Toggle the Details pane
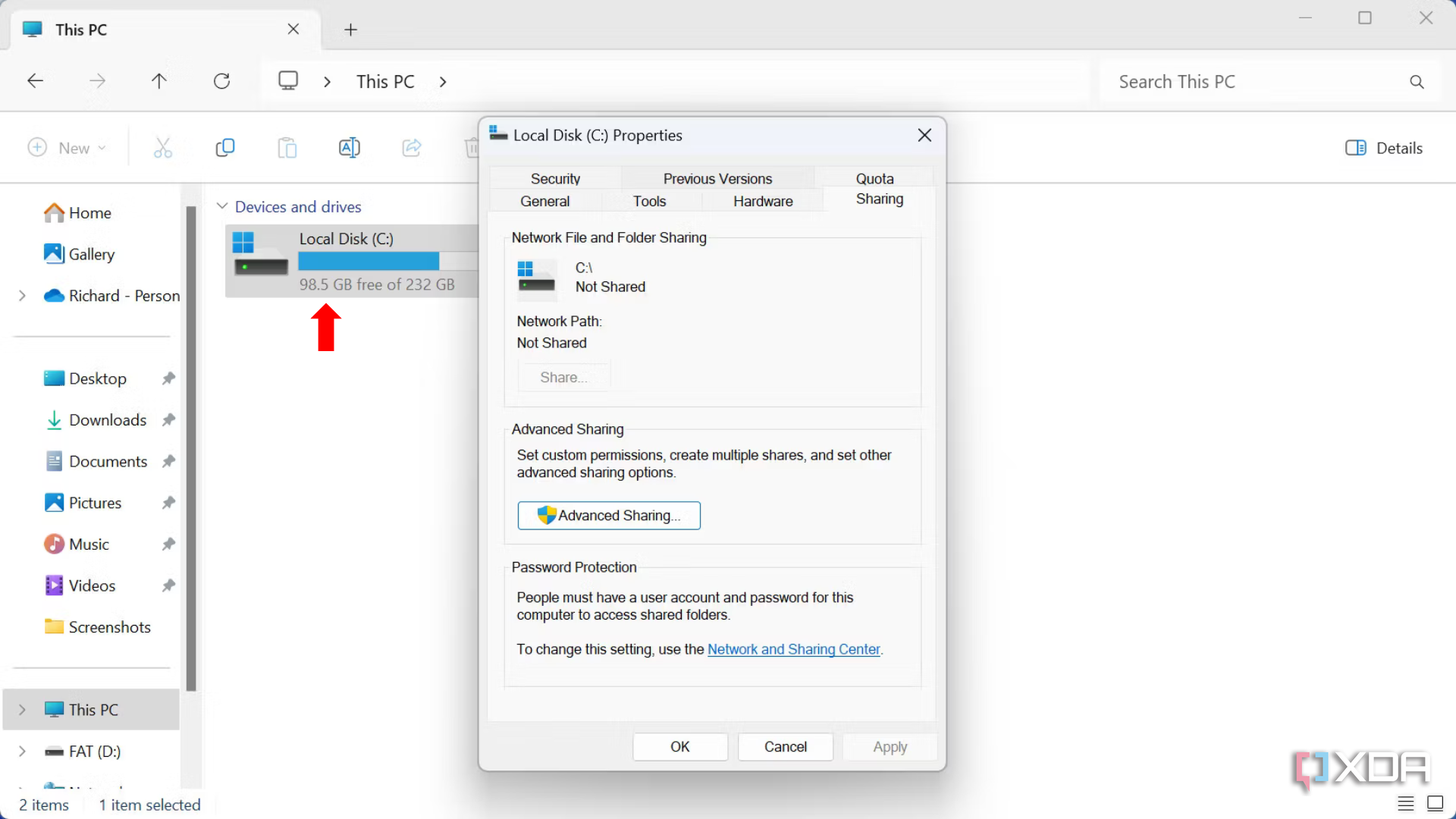 pos(1383,147)
